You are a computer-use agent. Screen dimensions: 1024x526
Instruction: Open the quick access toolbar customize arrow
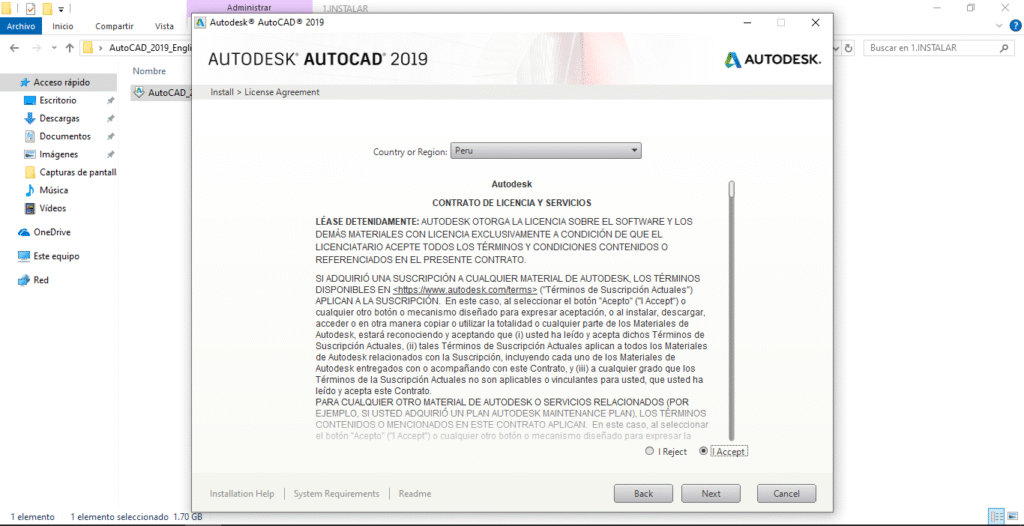(61, 9)
